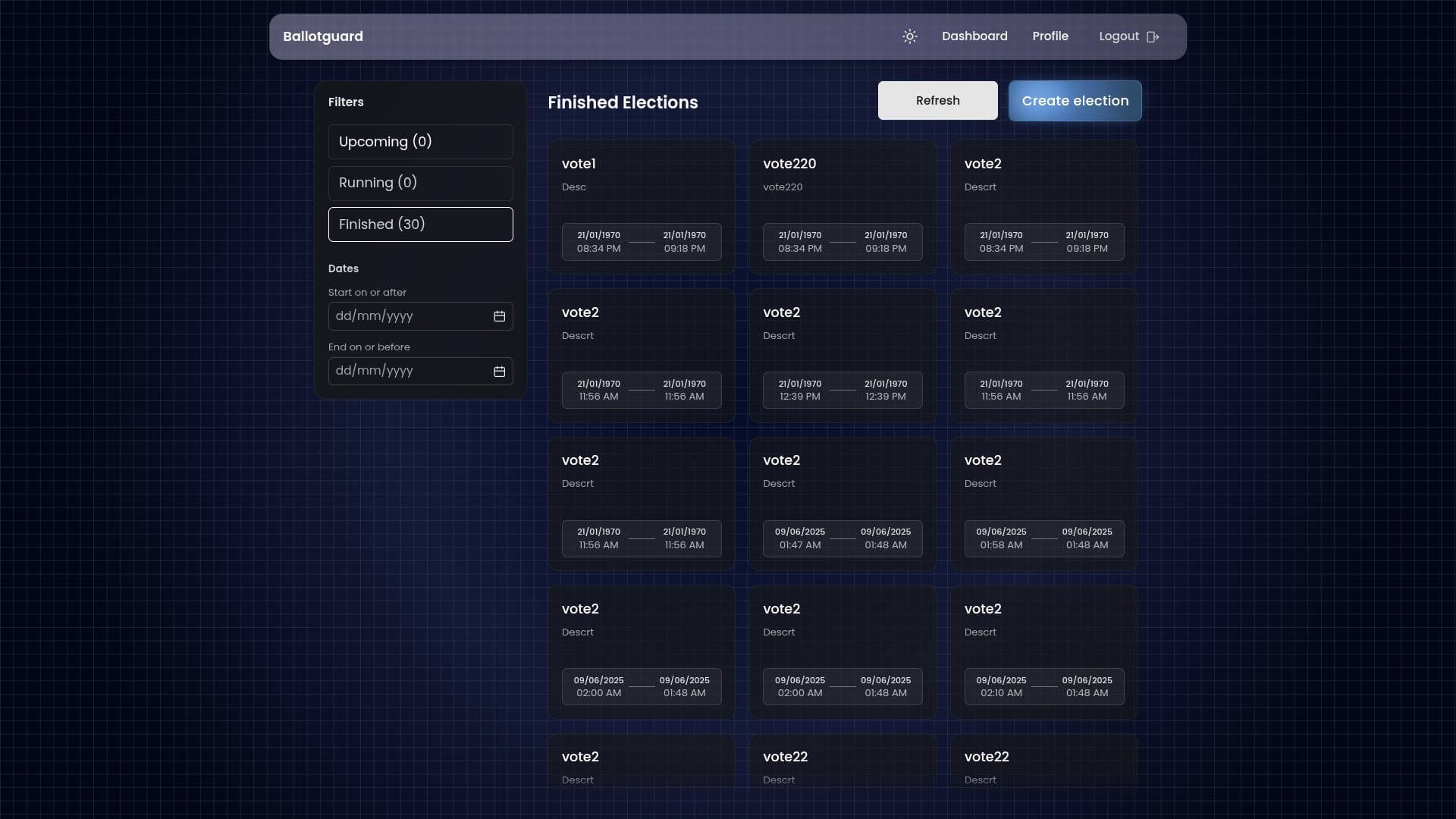Open the vote220 election card
The height and width of the screenshot is (819, 1456).
tap(843, 206)
